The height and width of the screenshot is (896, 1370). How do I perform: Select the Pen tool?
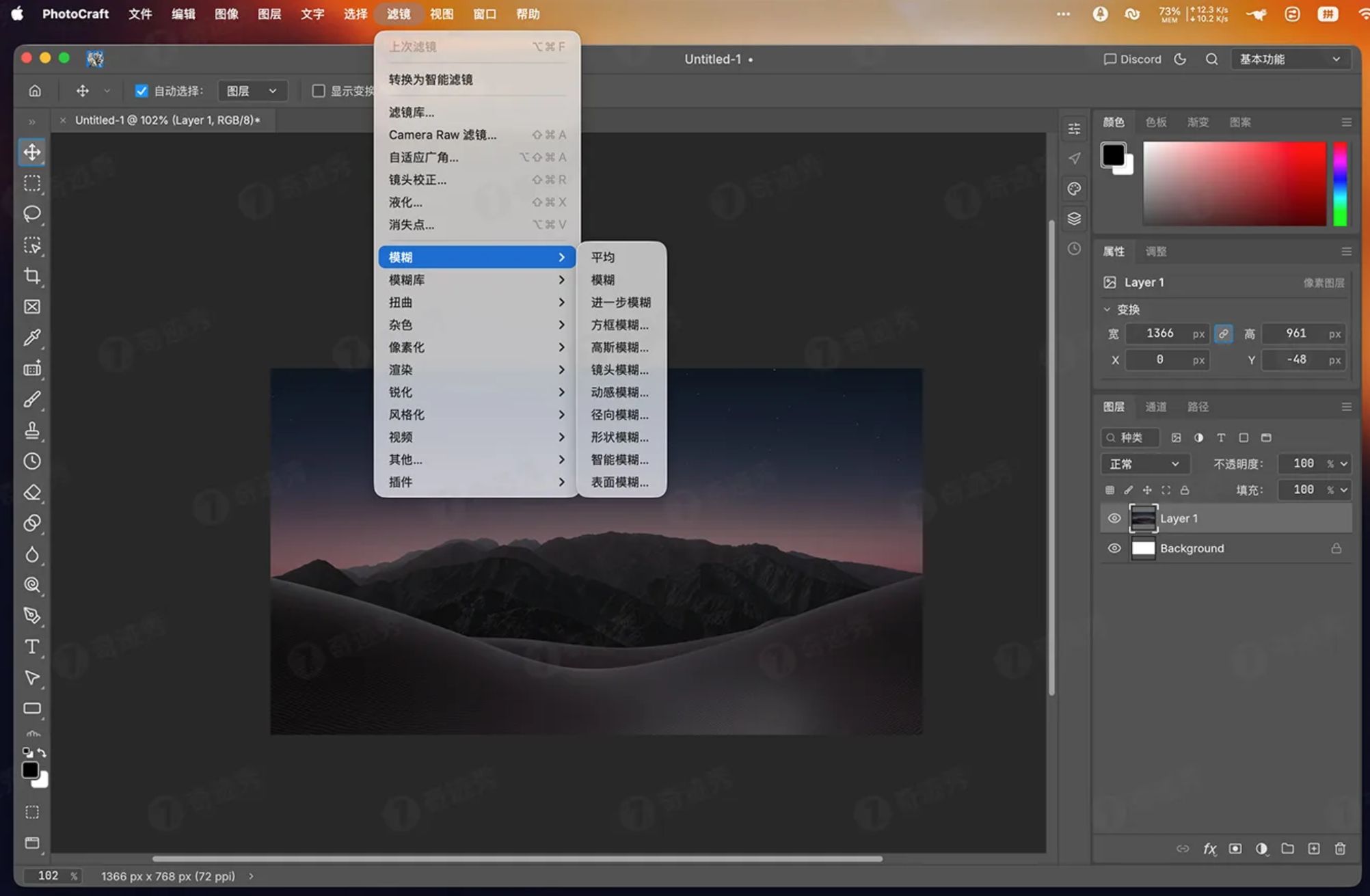tap(32, 615)
